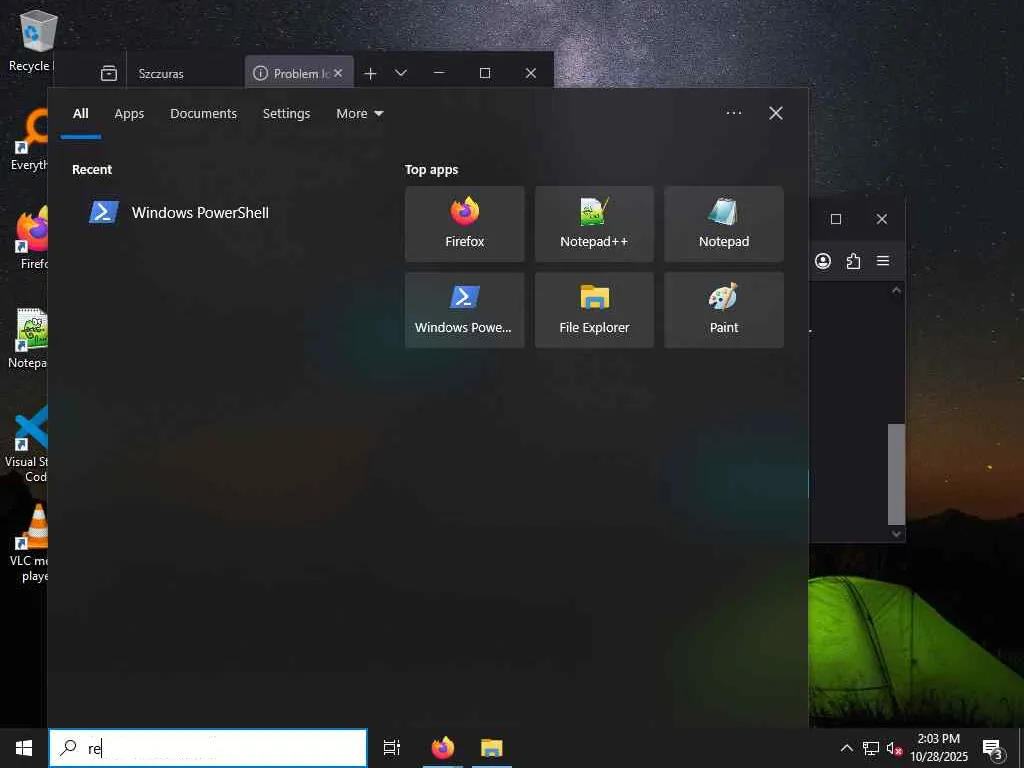Image resolution: width=1024 pixels, height=768 pixels.
Task: Click the scrollbar down arrow in Firefox
Action: pyautogui.click(x=896, y=534)
